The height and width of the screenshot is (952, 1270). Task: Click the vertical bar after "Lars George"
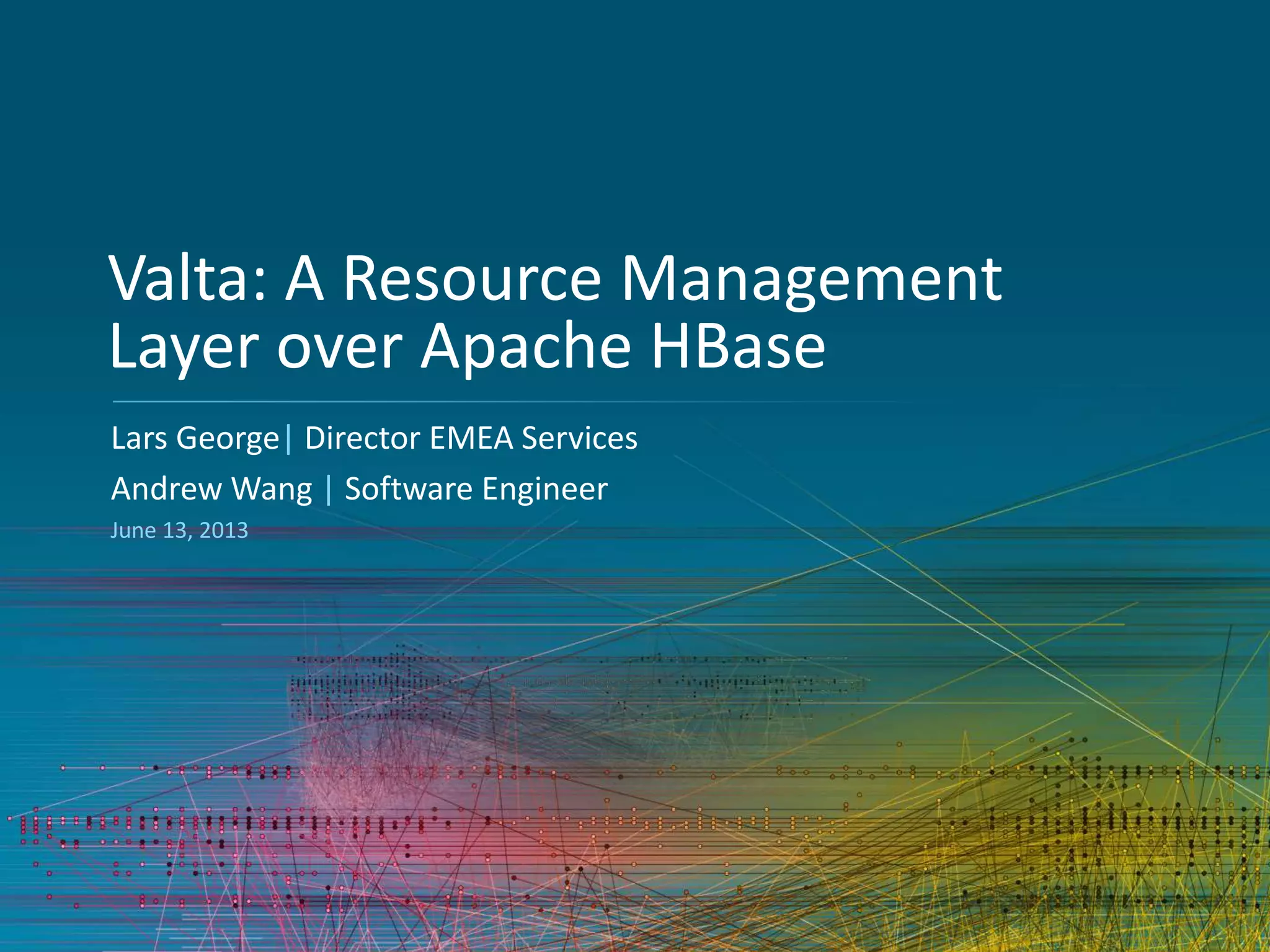(x=289, y=439)
